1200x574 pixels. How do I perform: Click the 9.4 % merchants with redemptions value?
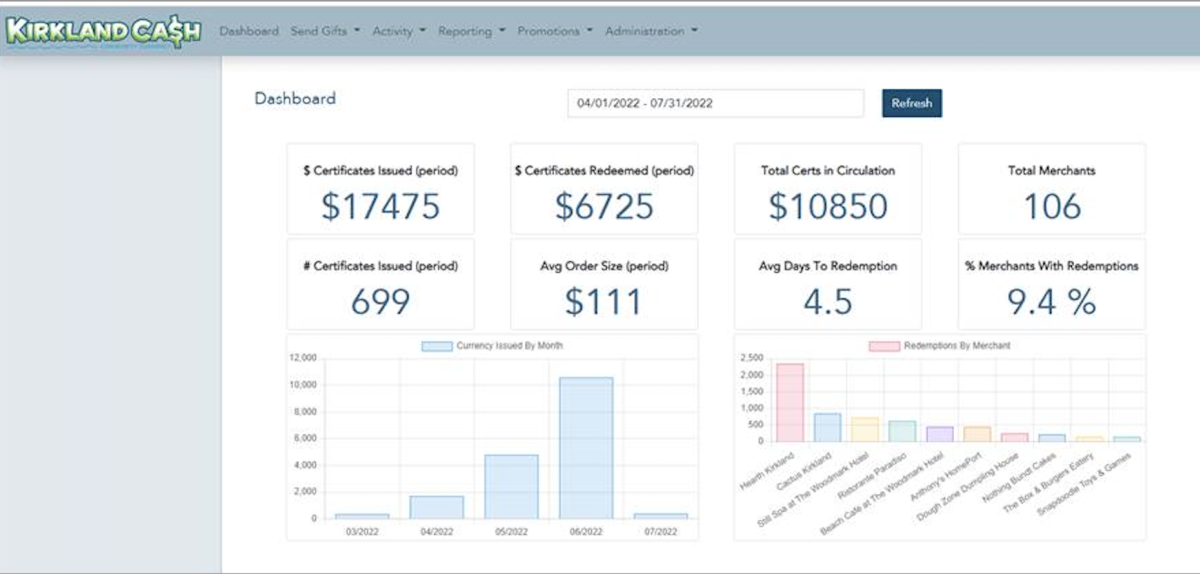click(1052, 301)
